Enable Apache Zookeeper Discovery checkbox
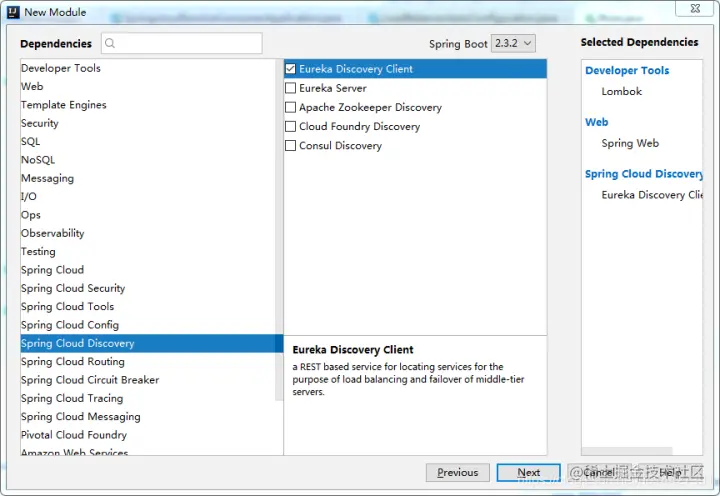Screen dimensions: 720x496 [290, 107]
